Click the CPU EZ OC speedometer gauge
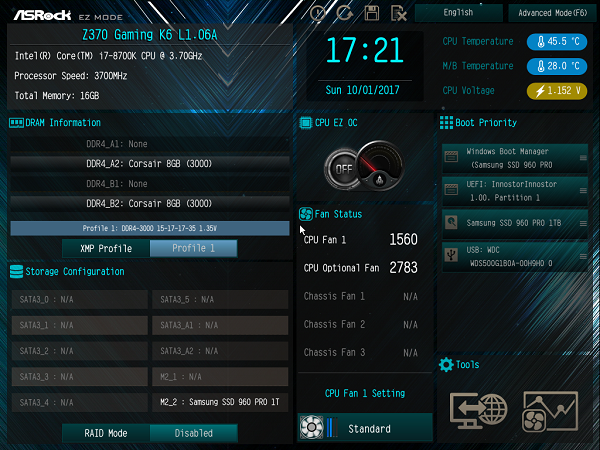 [380, 165]
